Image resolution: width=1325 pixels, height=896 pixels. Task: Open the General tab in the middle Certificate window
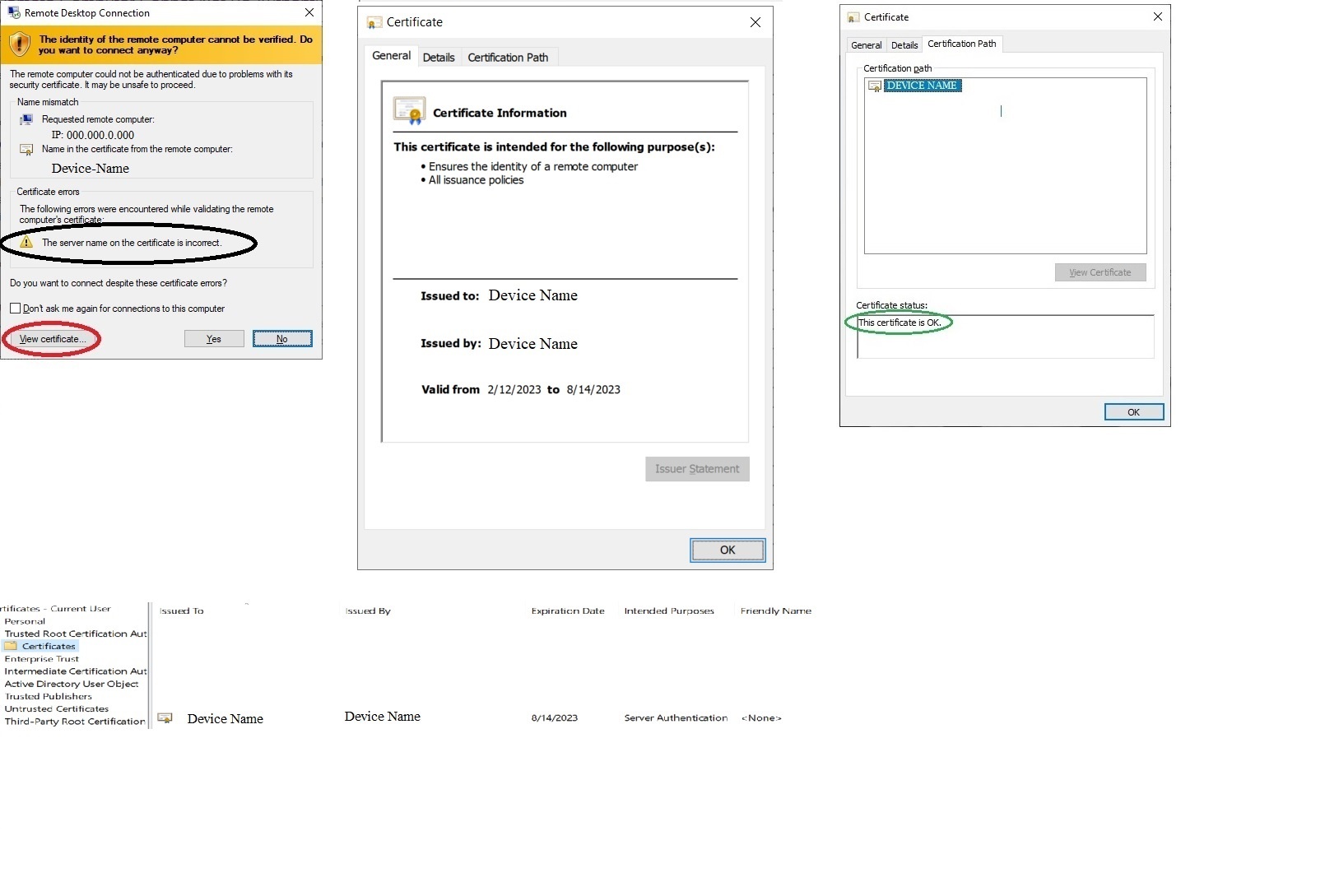click(391, 56)
